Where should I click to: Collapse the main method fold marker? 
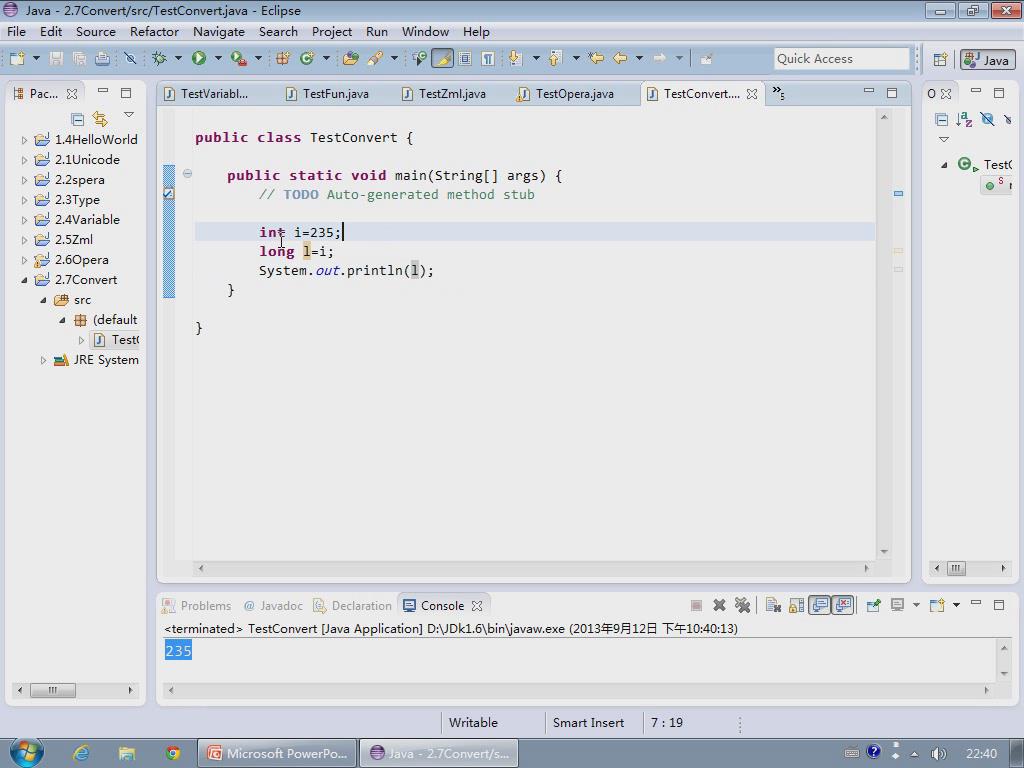[x=187, y=174]
